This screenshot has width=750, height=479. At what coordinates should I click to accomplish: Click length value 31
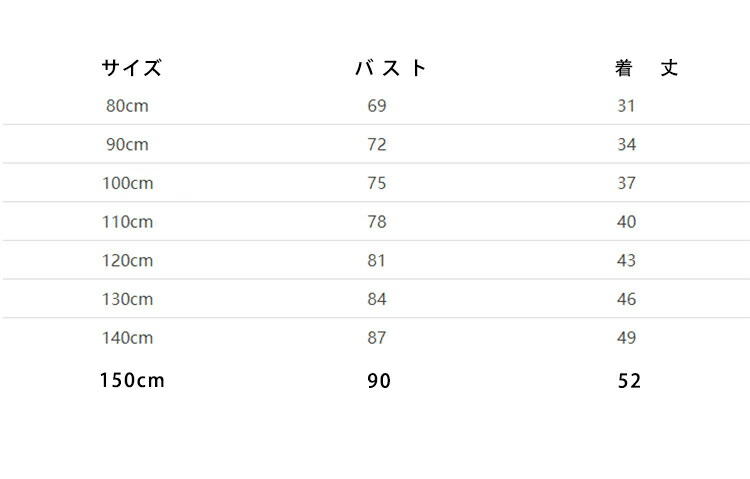(626, 106)
